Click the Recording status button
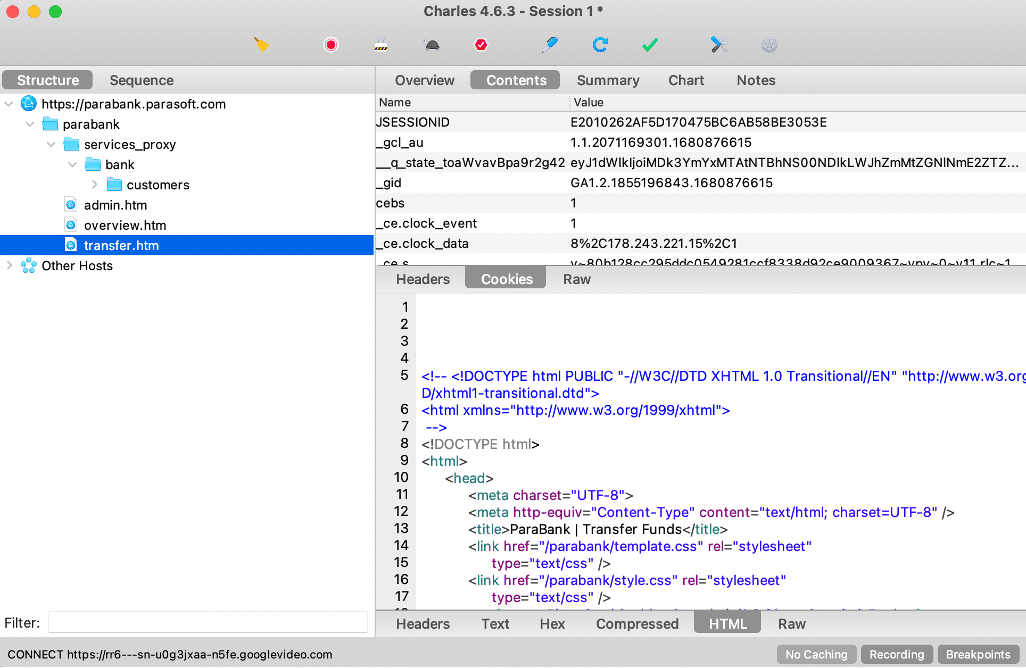The image size is (1026, 668). pyautogui.click(x=896, y=654)
